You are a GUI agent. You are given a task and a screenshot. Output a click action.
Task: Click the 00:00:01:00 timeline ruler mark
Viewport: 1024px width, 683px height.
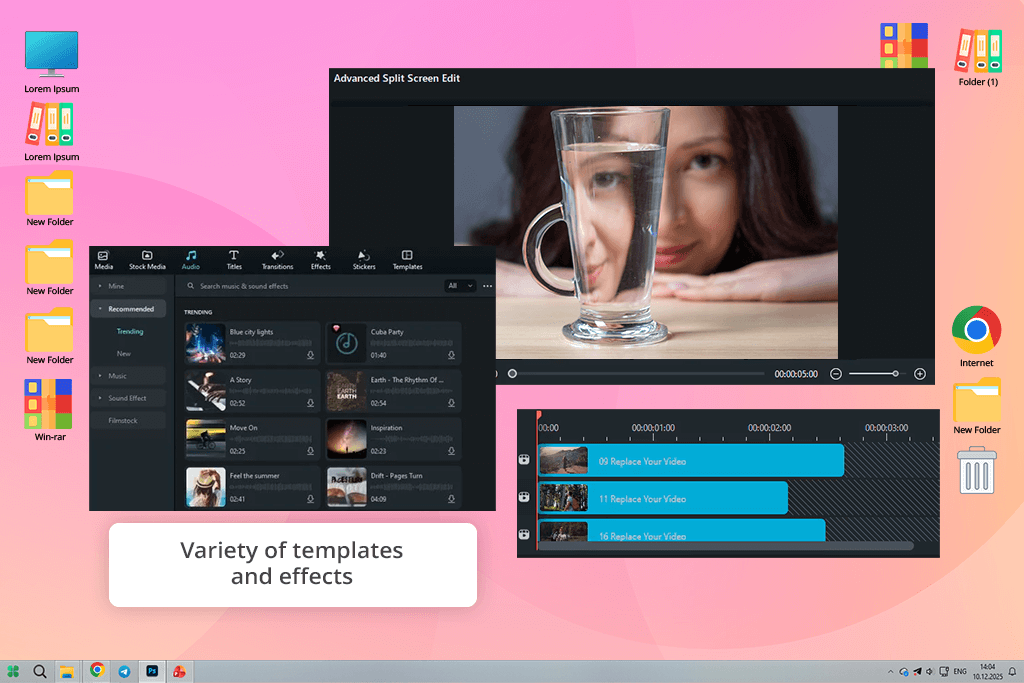click(x=653, y=428)
